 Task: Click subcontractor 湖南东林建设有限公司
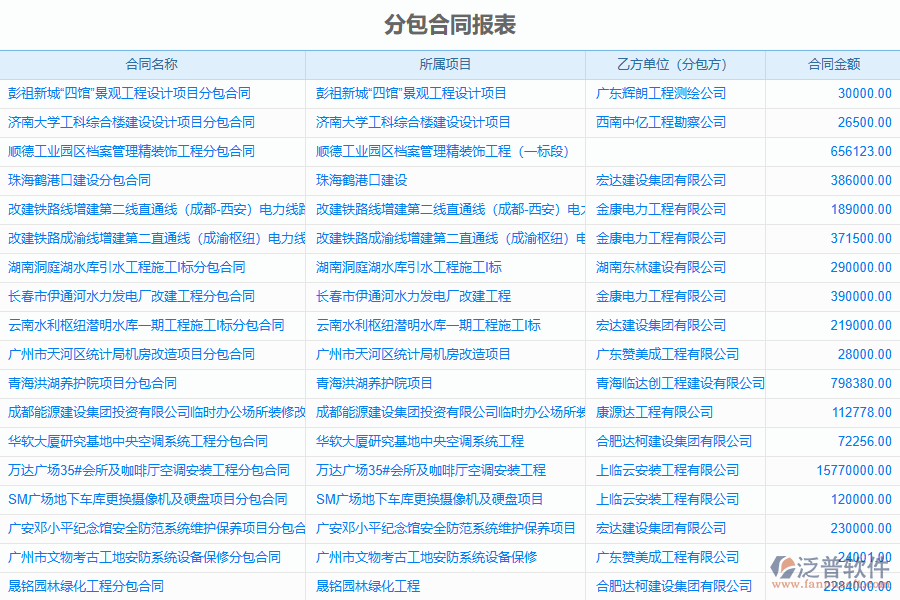coord(661,267)
